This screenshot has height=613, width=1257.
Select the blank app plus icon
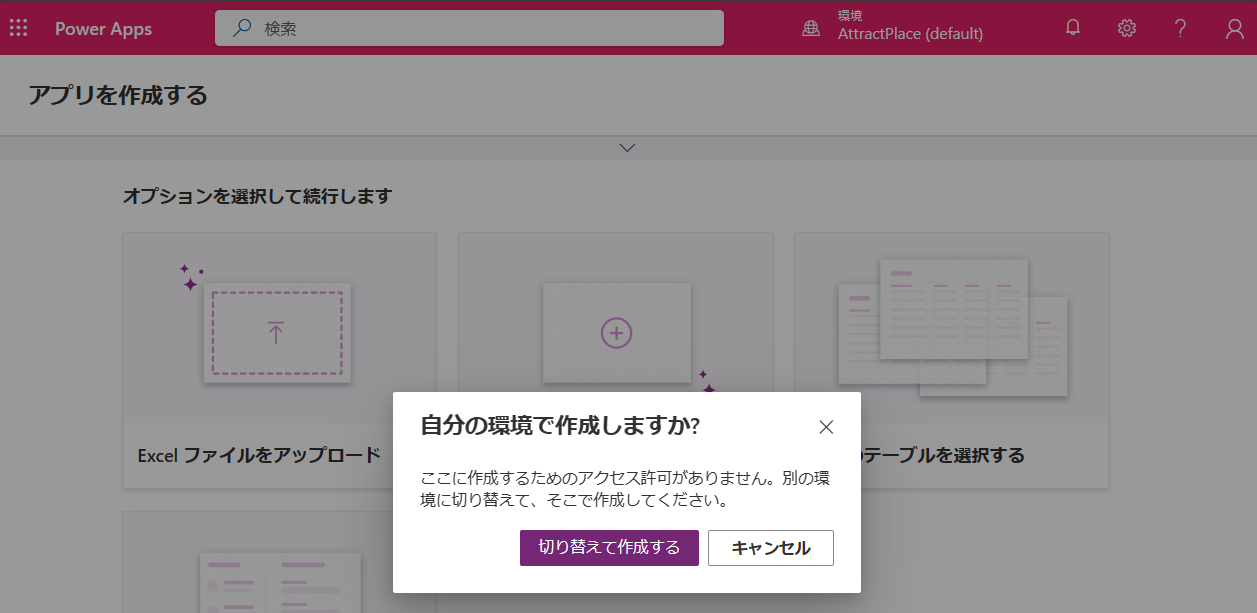tap(616, 330)
